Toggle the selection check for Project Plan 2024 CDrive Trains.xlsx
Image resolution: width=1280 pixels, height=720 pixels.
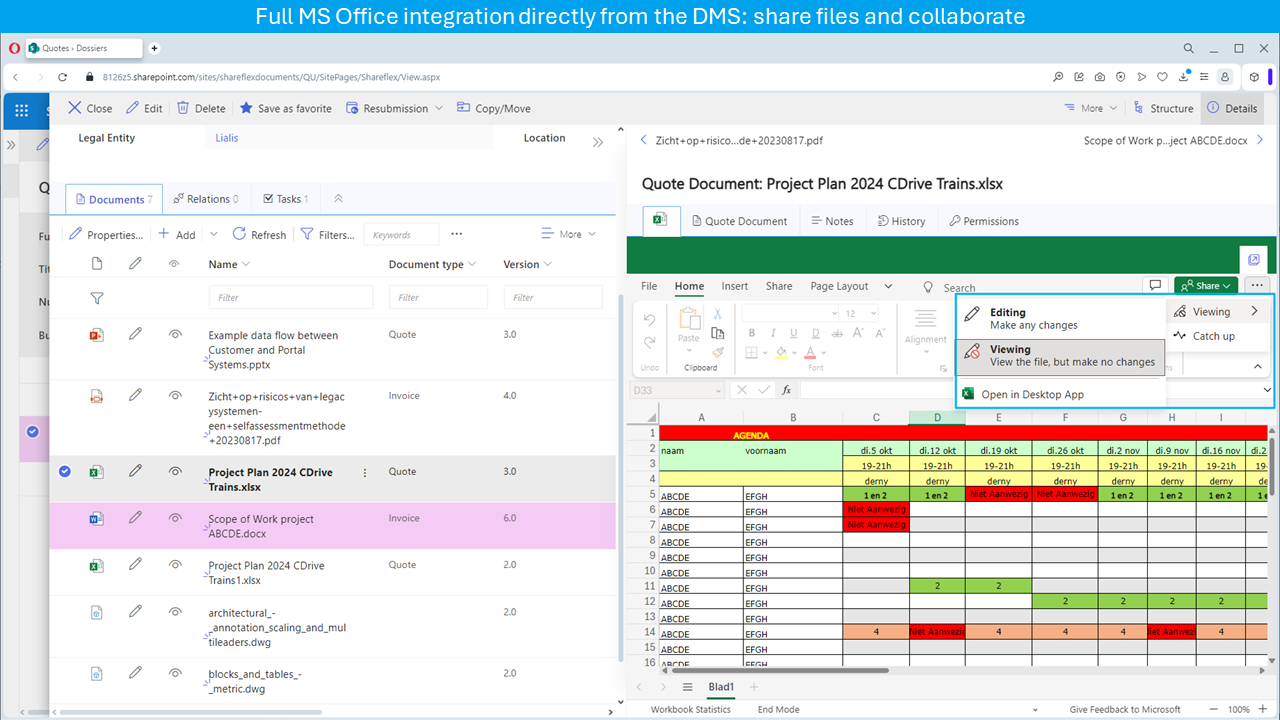point(65,471)
